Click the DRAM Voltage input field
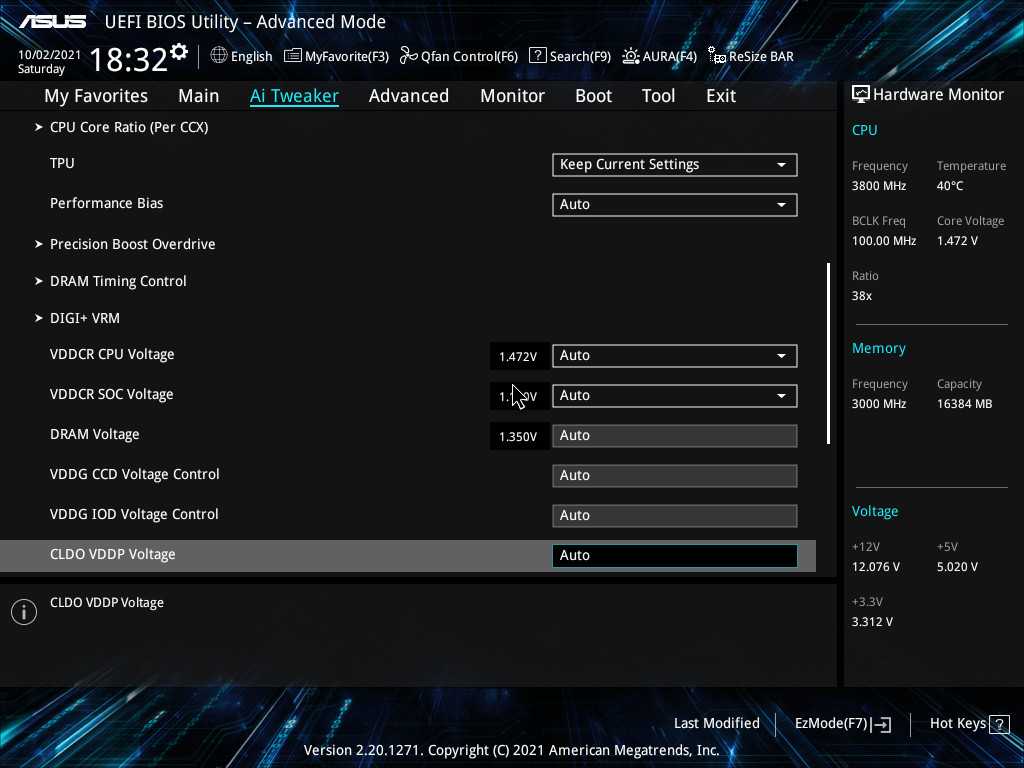Image resolution: width=1024 pixels, height=768 pixels. tap(674, 436)
